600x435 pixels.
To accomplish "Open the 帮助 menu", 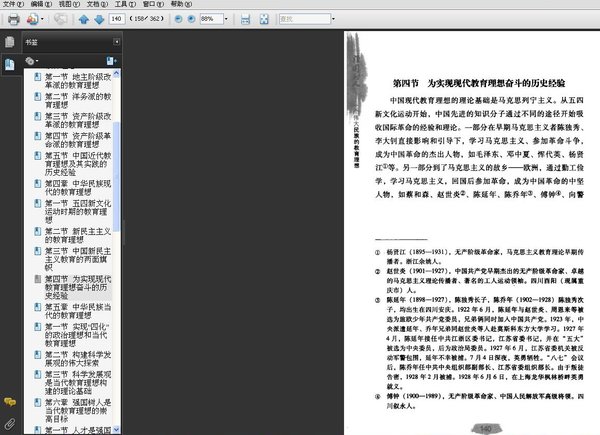I will click(181, 4).
